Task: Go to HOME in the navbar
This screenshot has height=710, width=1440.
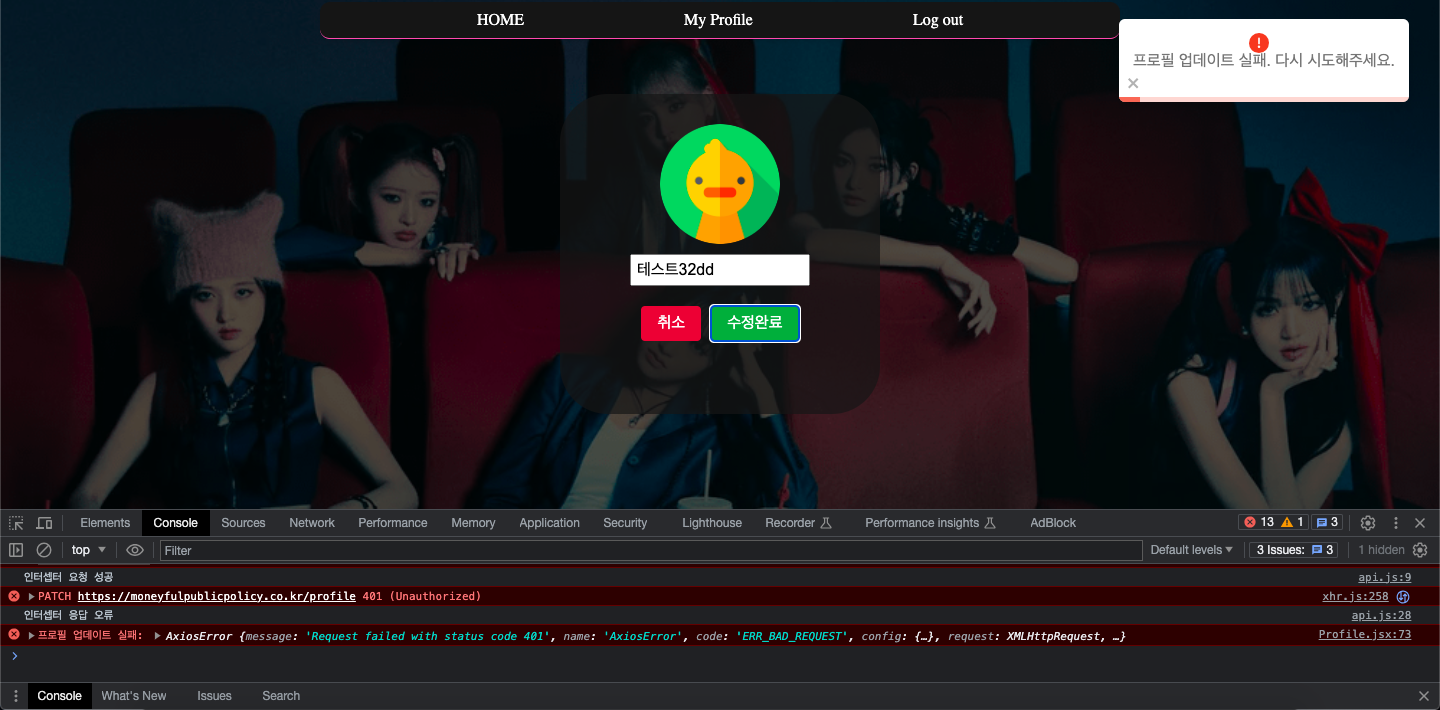Action: click(500, 20)
